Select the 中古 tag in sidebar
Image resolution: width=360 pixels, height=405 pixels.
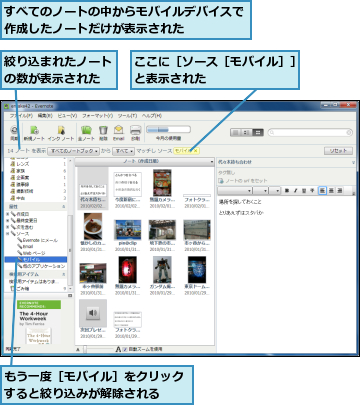(18, 198)
